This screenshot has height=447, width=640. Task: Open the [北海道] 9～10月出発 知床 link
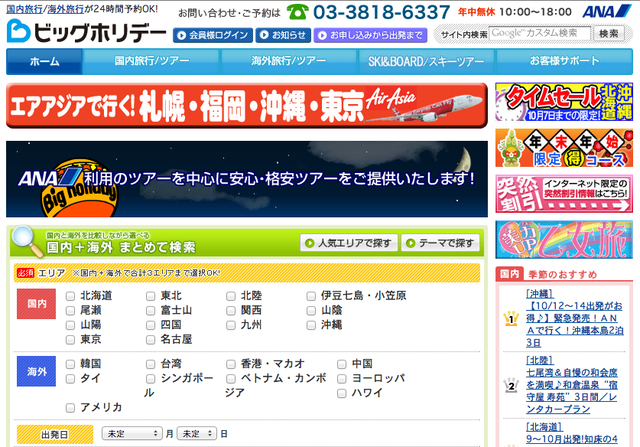(x=571, y=434)
